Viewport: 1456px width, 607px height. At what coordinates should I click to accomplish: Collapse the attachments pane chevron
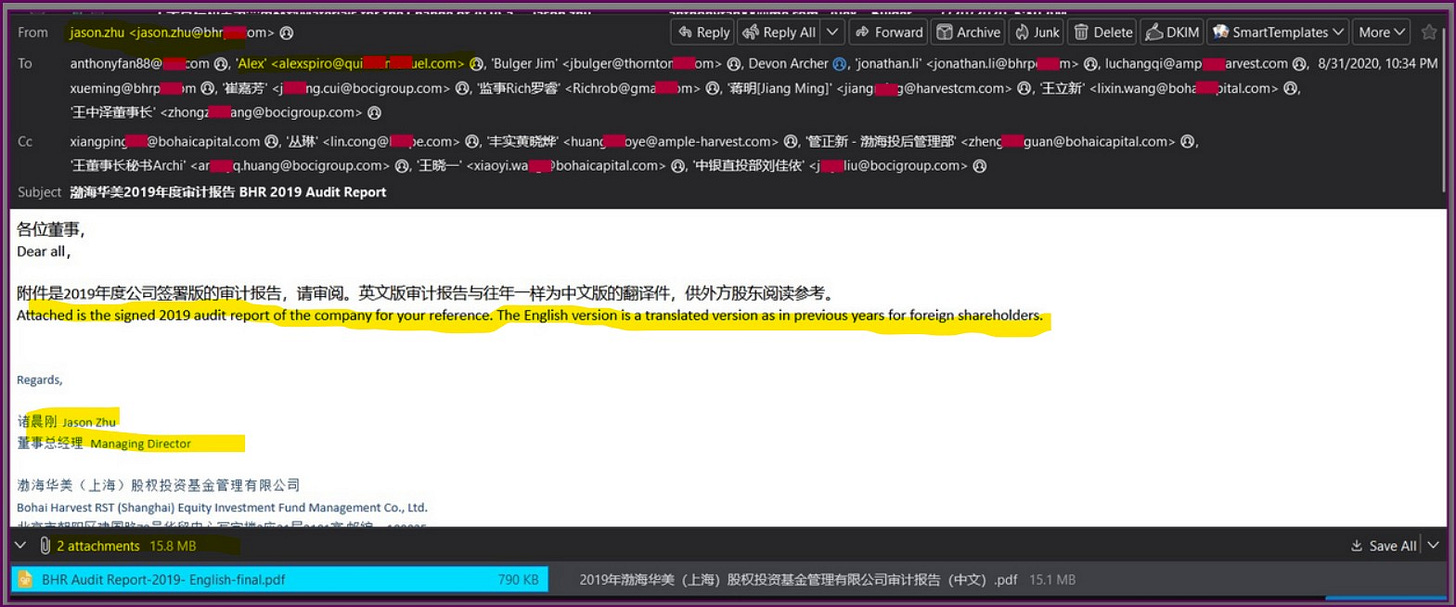click(21, 546)
